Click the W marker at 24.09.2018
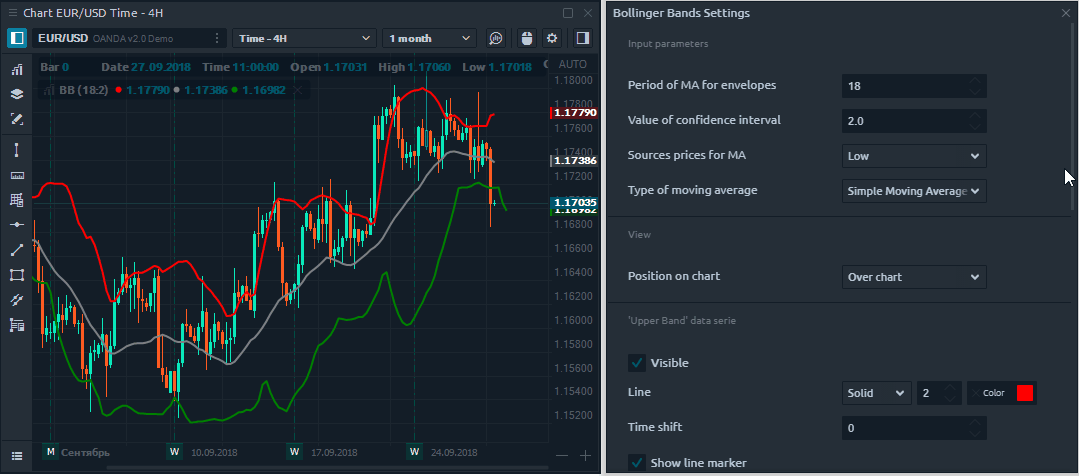1079x476 pixels. point(414,452)
